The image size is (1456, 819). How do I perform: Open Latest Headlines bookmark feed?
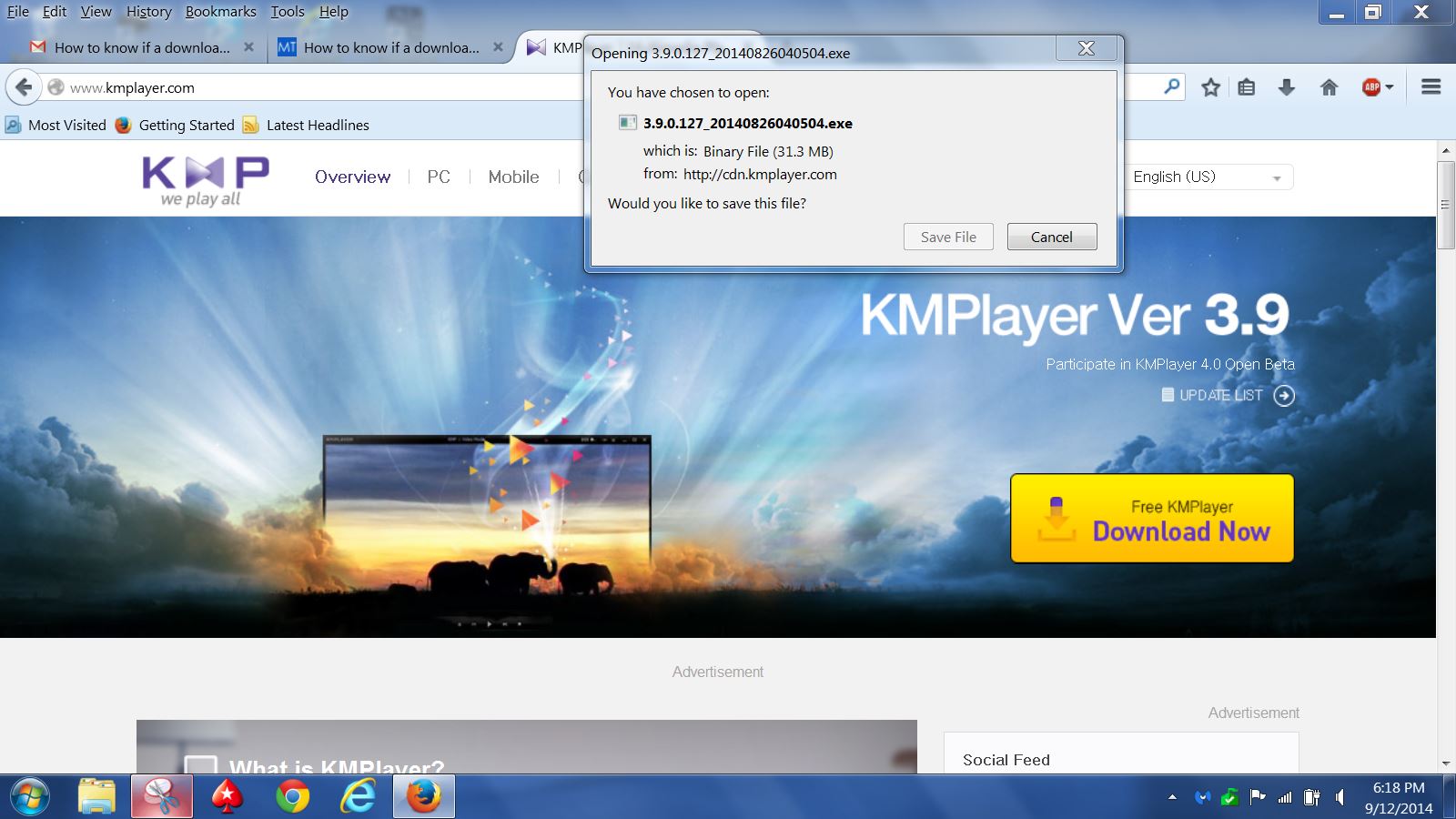[306, 126]
